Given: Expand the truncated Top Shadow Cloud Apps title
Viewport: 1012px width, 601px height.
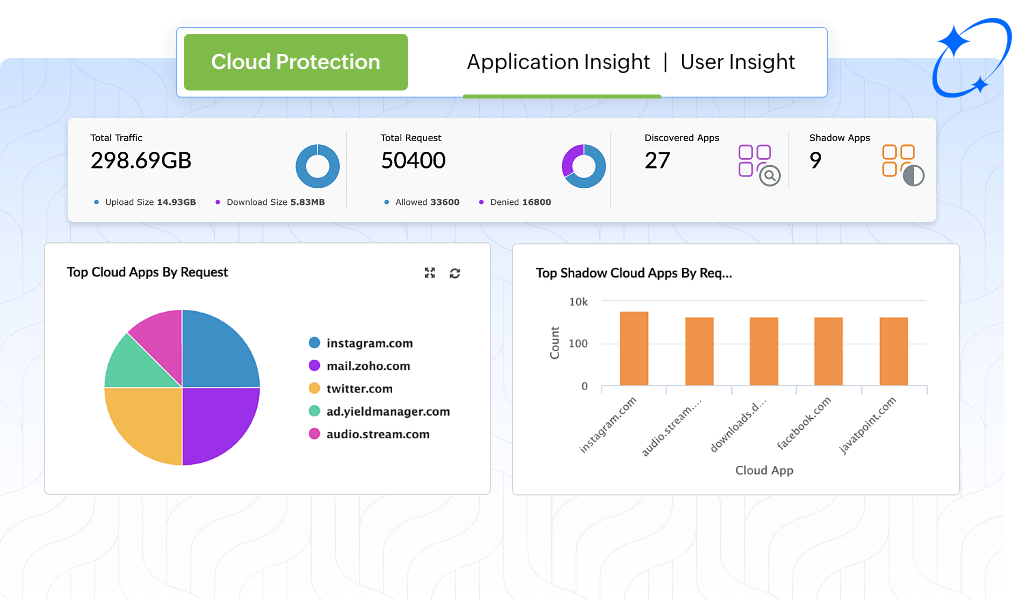Looking at the screenshot, I should 634,272.
